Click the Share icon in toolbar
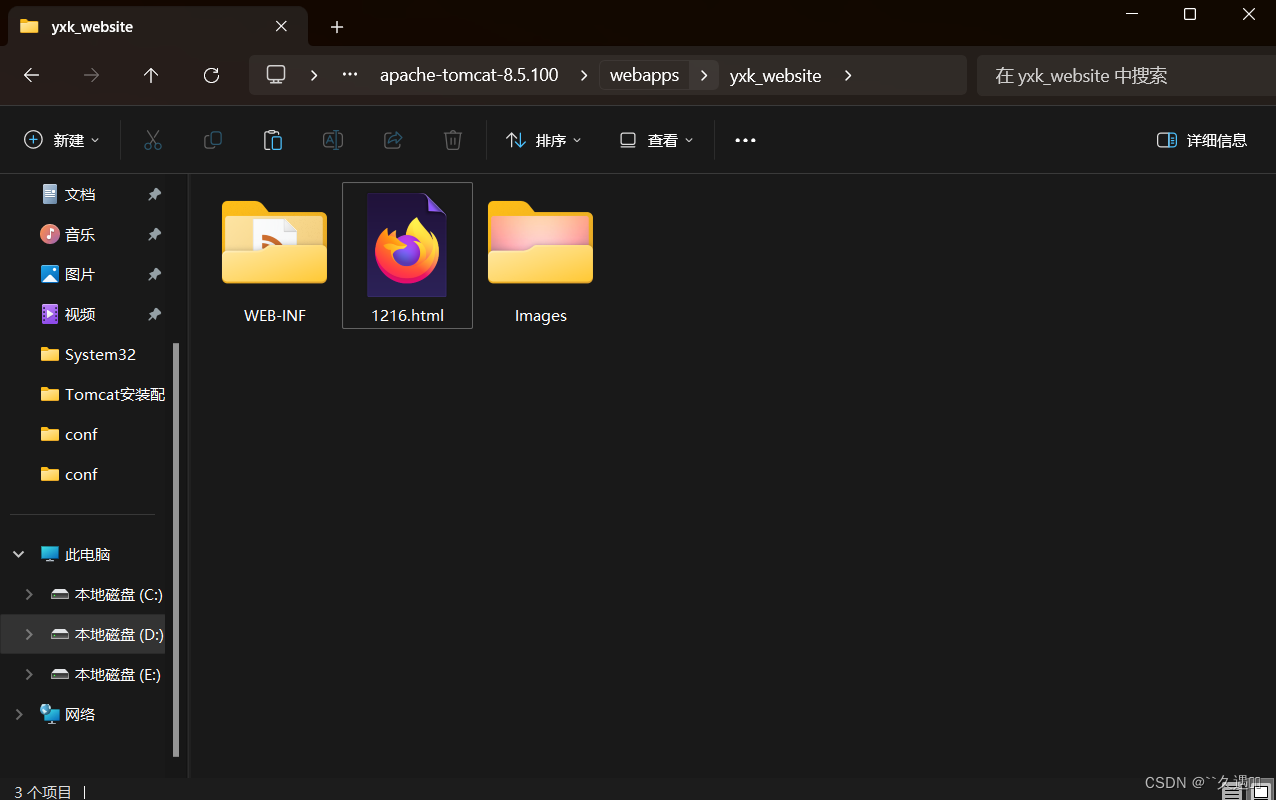 click(393, 141)
